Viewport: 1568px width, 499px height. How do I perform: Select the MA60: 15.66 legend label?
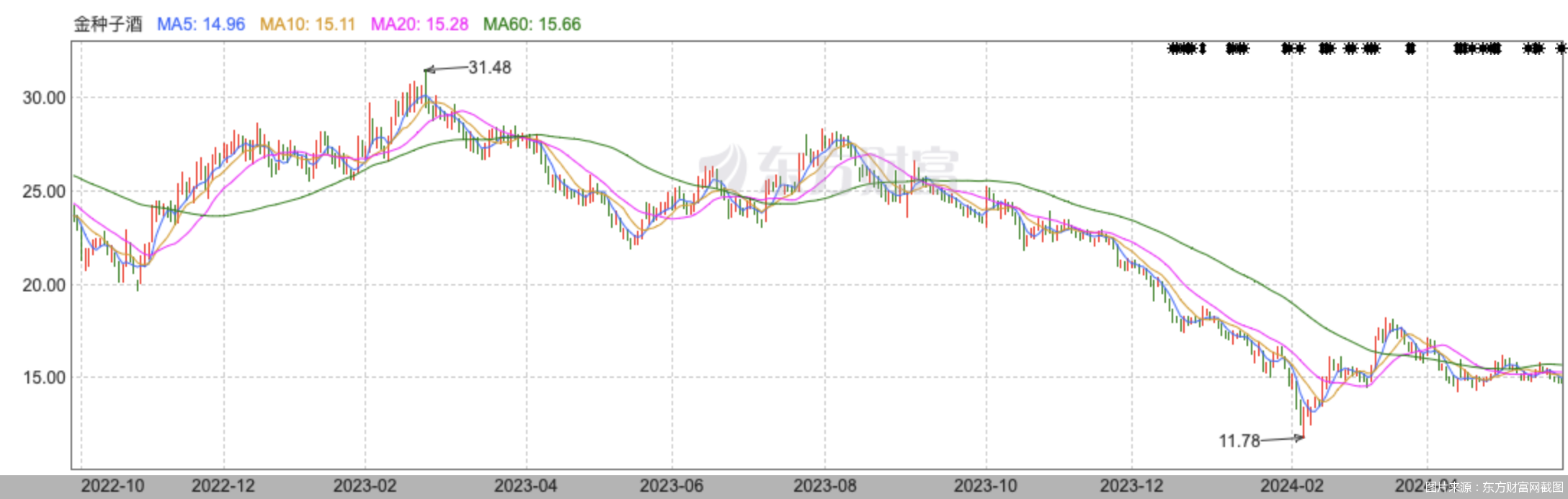(532, 25)
